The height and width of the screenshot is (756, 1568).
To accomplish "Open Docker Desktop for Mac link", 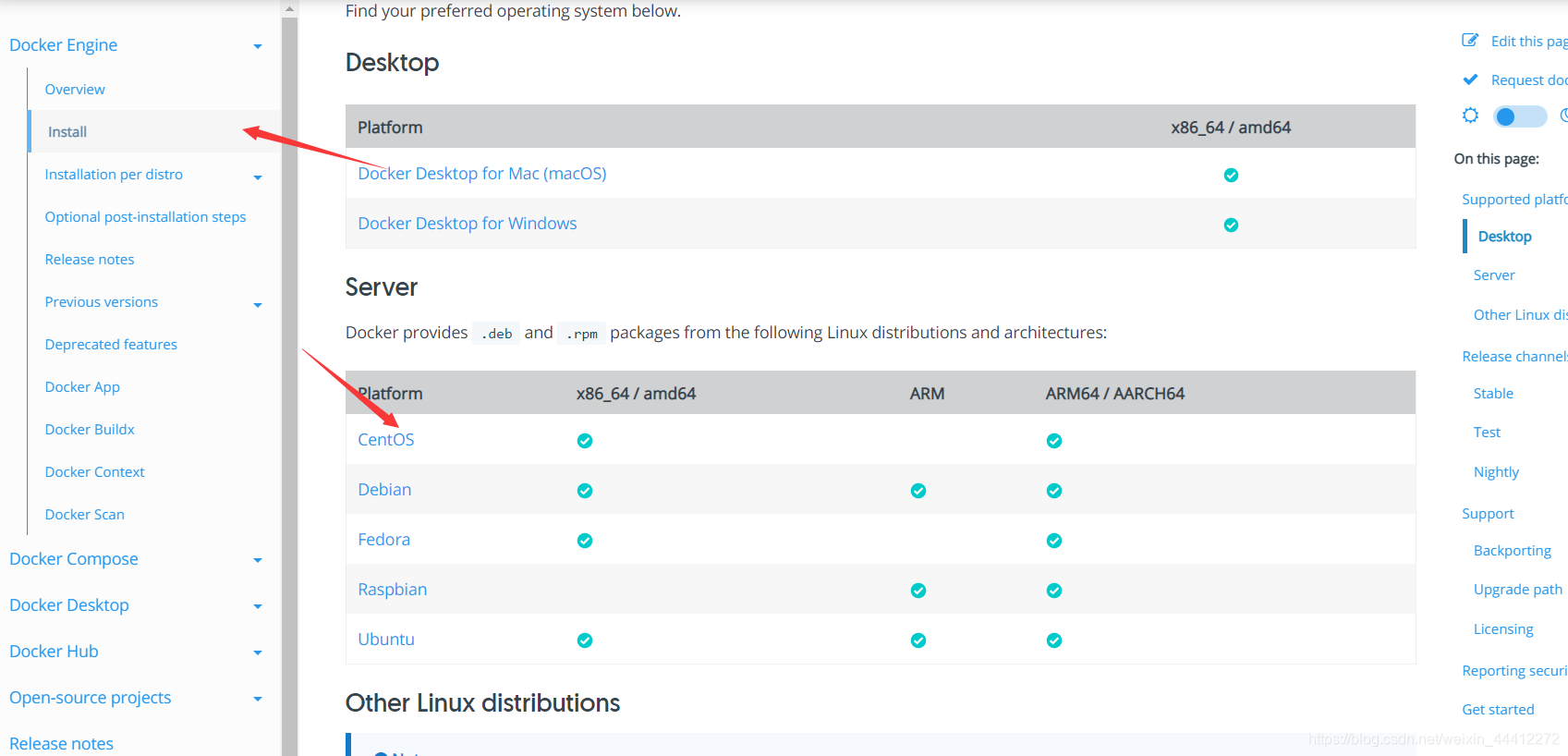I will [x=482, y=174].
